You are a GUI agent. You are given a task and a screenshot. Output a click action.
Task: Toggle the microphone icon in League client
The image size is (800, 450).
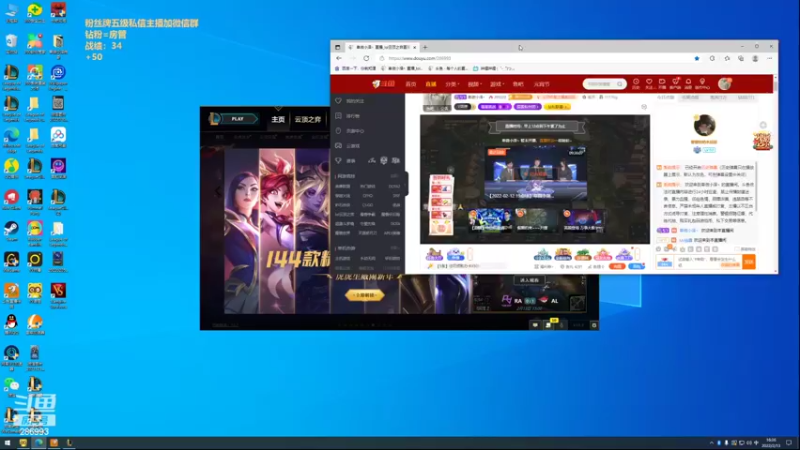tap(562, 325)
